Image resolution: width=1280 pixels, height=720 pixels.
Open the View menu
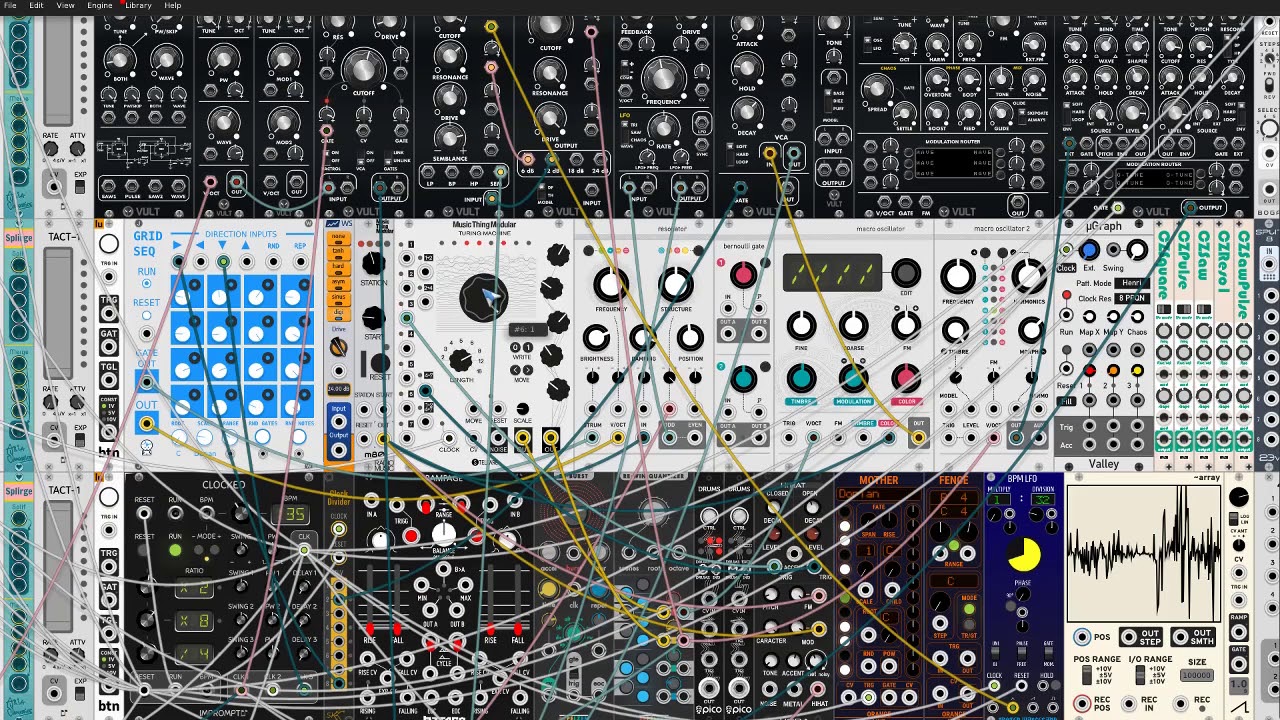(x=65, y=5)
